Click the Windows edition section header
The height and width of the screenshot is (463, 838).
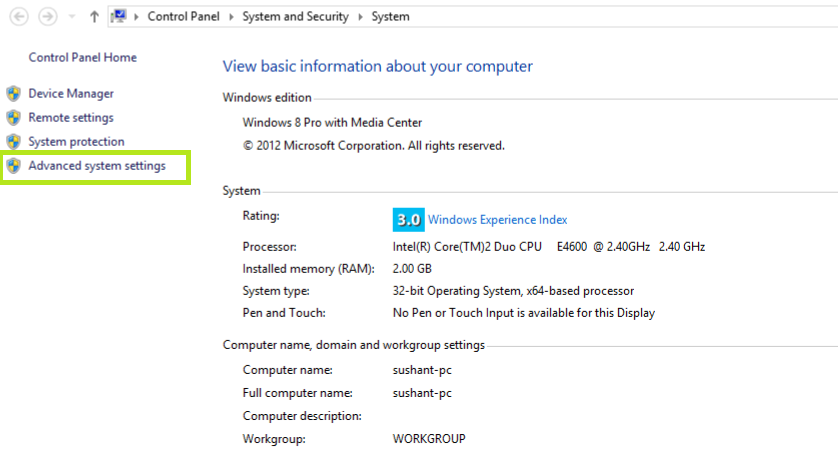point(267,97)
